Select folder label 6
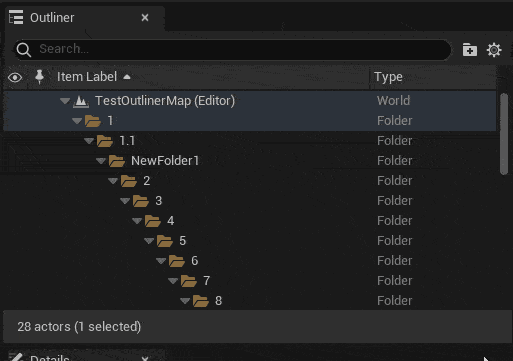The height and width of the screenshot is (361, 513). (x=195, y=261)
